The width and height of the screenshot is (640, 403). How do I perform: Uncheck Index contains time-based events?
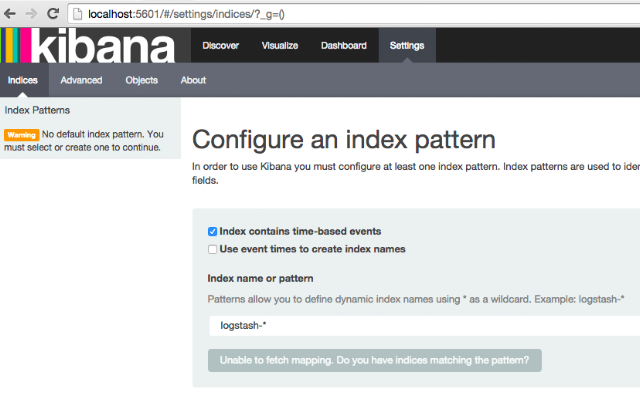212,232
